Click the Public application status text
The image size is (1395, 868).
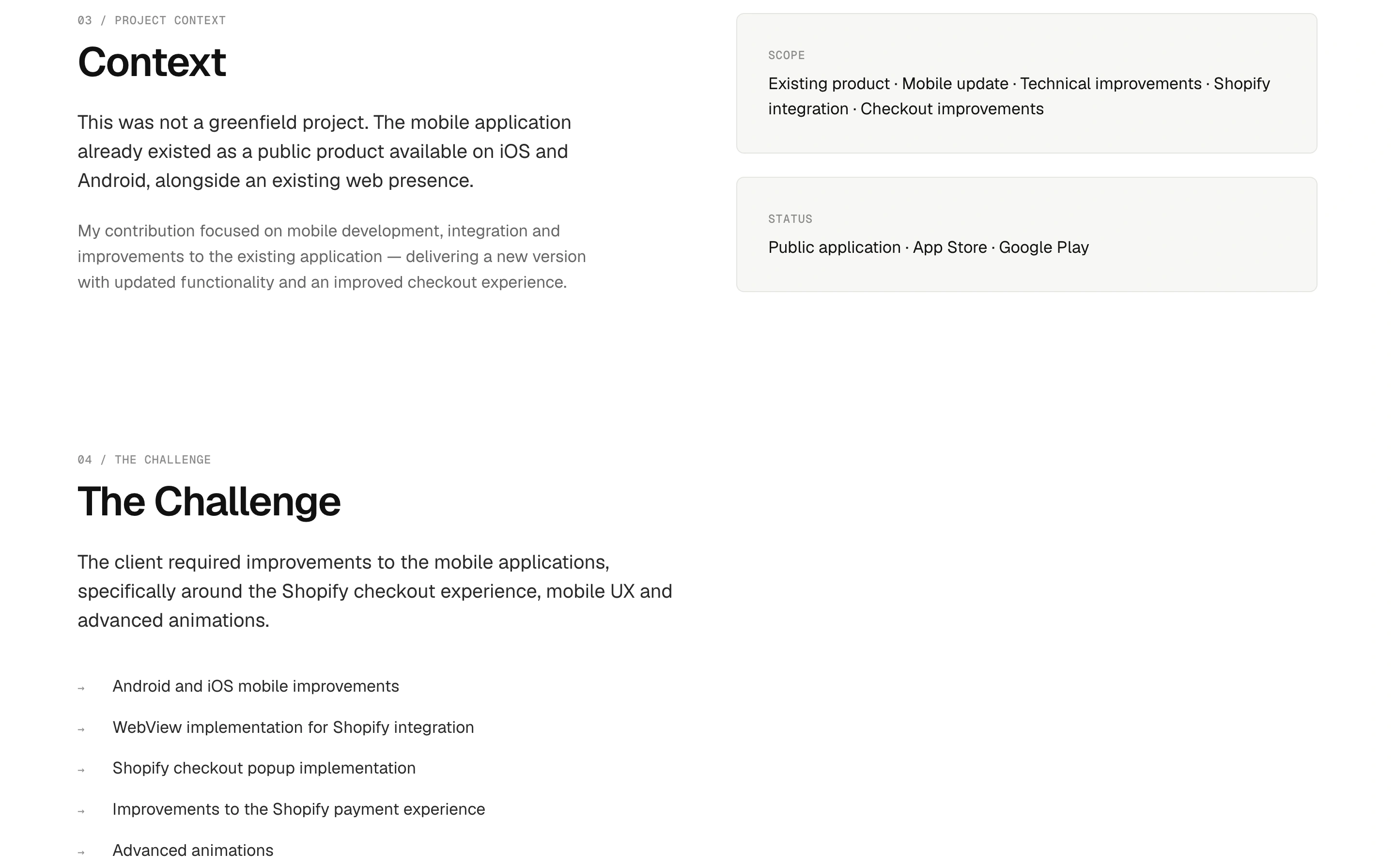[x=928, y=248]
